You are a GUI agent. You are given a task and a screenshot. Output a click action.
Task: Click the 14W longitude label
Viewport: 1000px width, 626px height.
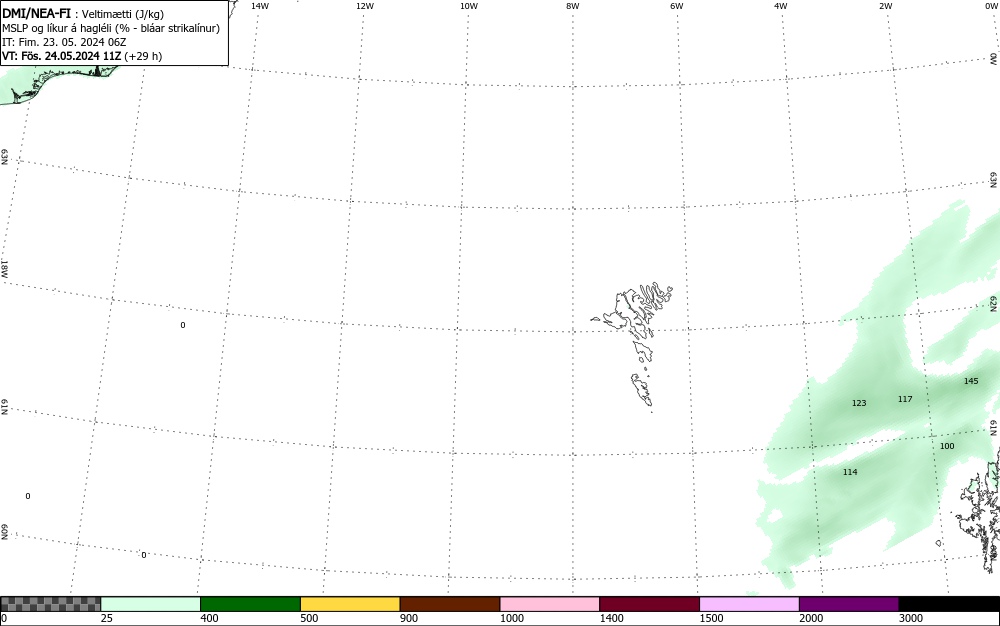[260, 6]
